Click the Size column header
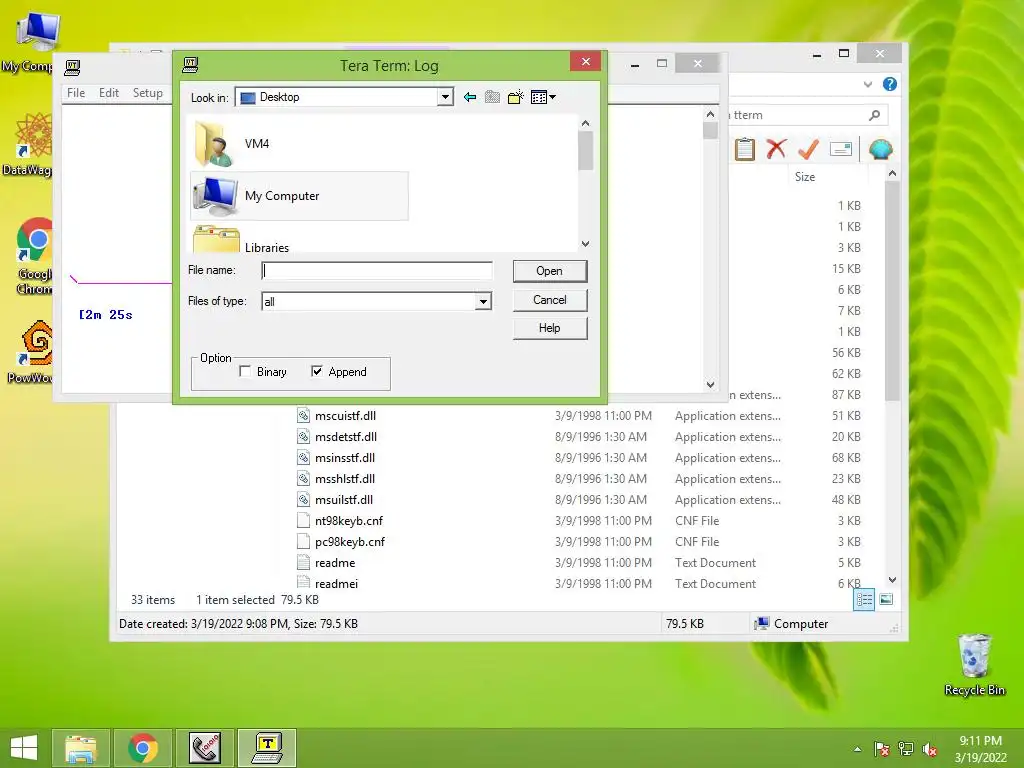This screenshot has width=1024, height=768. (x=805, y=177)
